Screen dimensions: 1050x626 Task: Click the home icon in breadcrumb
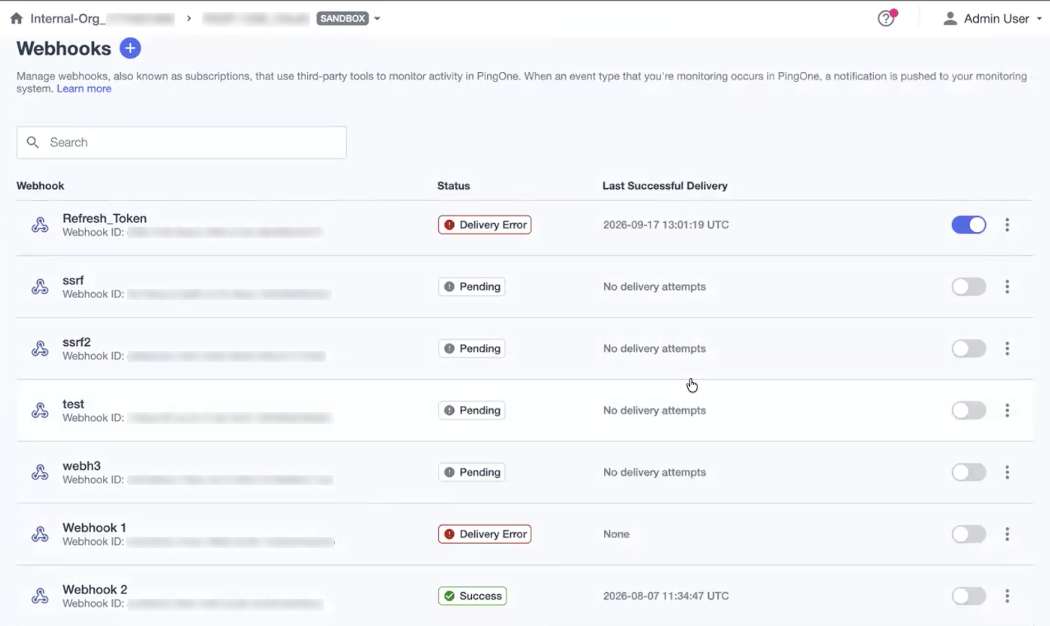(17, 18)
